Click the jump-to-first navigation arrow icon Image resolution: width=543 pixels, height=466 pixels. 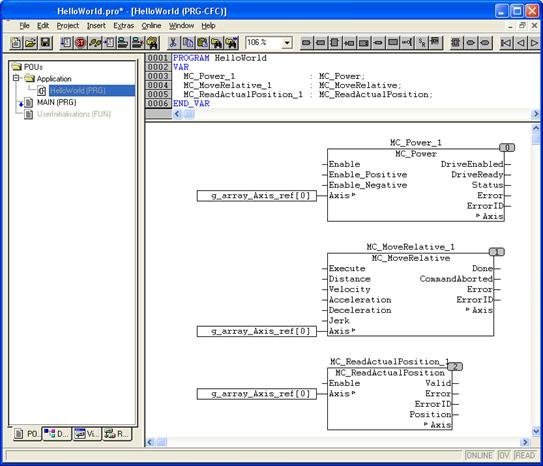coord(506,43)
